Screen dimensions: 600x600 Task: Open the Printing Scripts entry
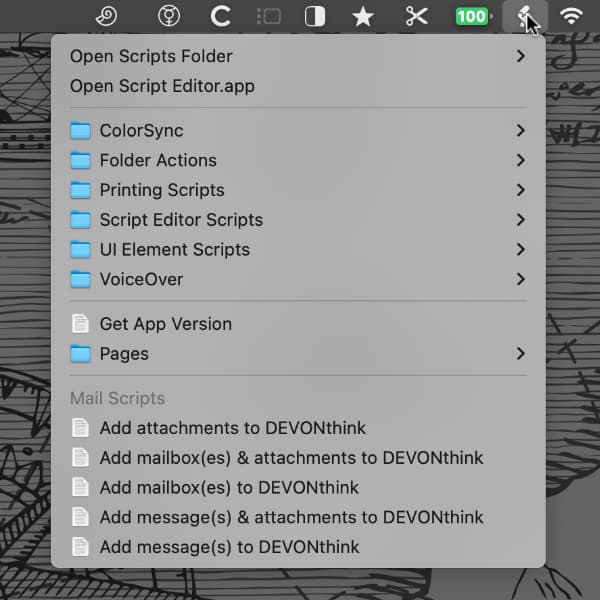(x=298, y=190)
